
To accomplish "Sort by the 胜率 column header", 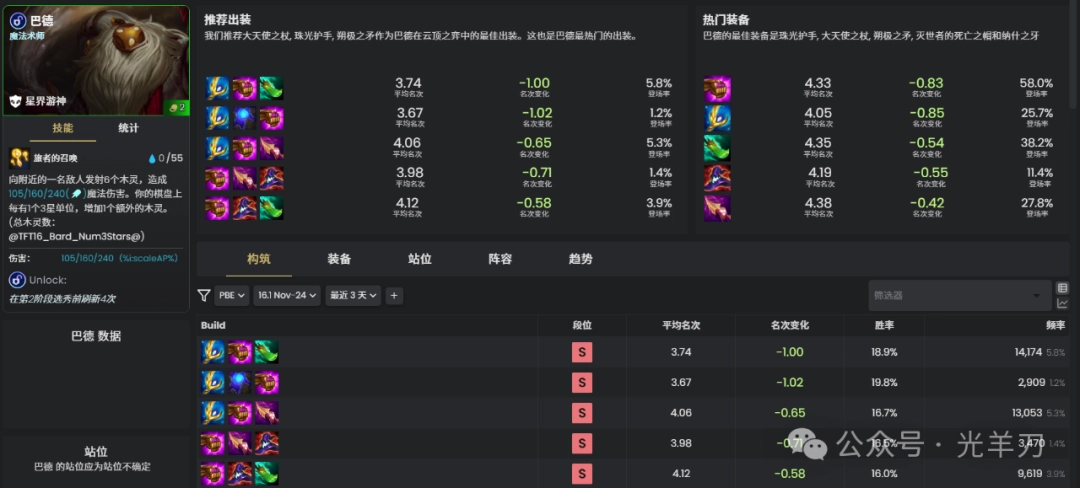I will [x=883, y=325].
